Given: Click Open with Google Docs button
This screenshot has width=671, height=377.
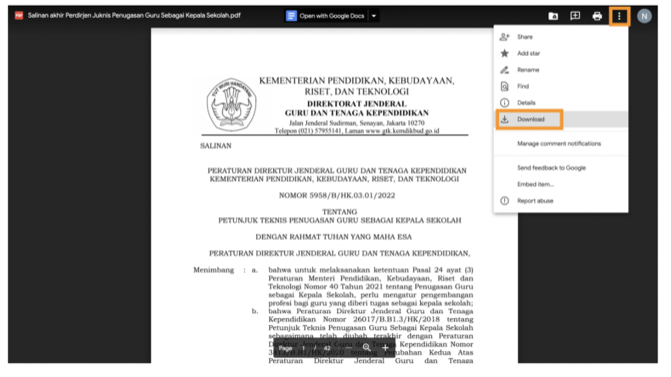Looking at the screenshot, I should tap(325, 16).
